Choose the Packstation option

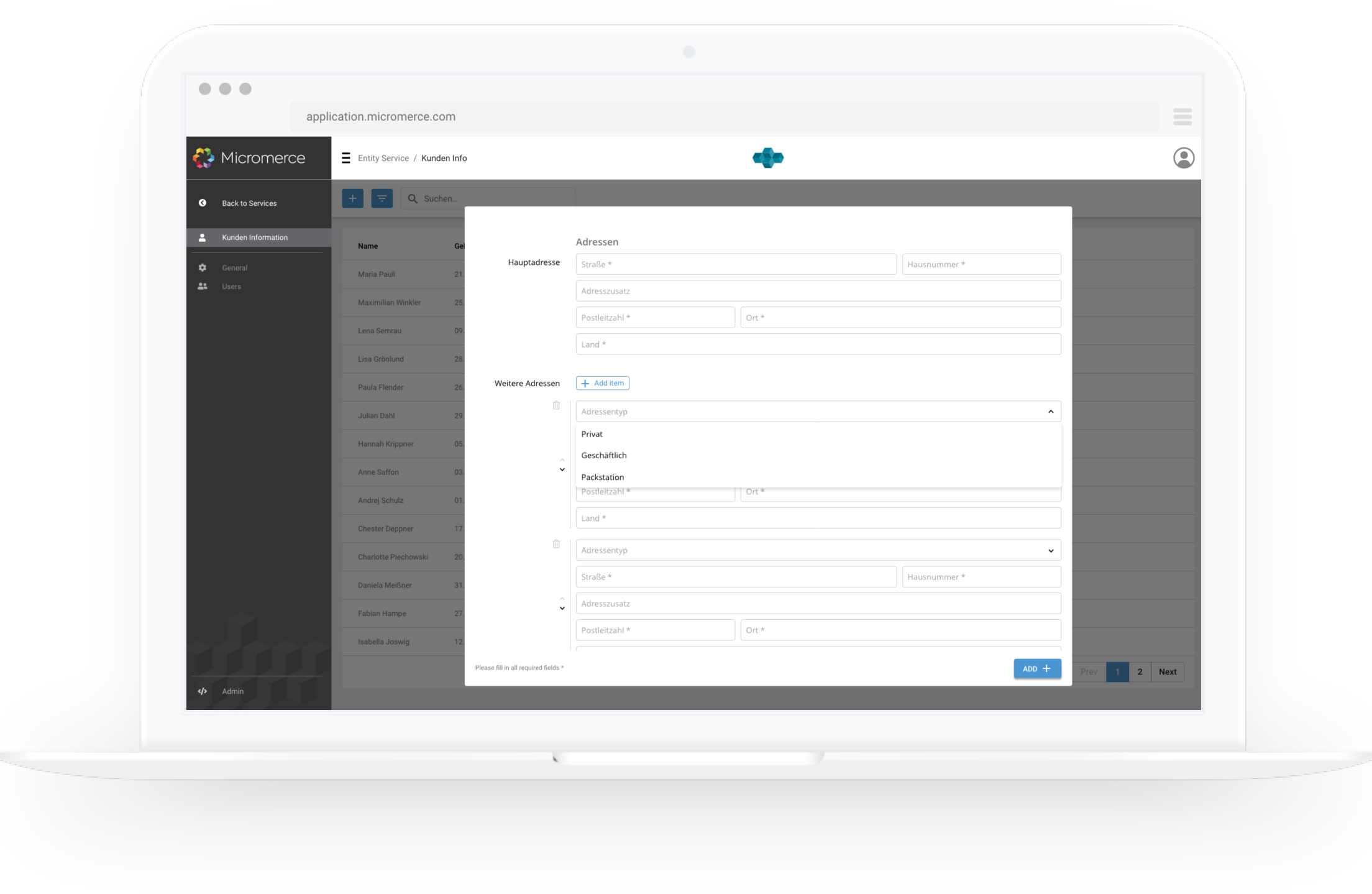[x=603, y=477]
